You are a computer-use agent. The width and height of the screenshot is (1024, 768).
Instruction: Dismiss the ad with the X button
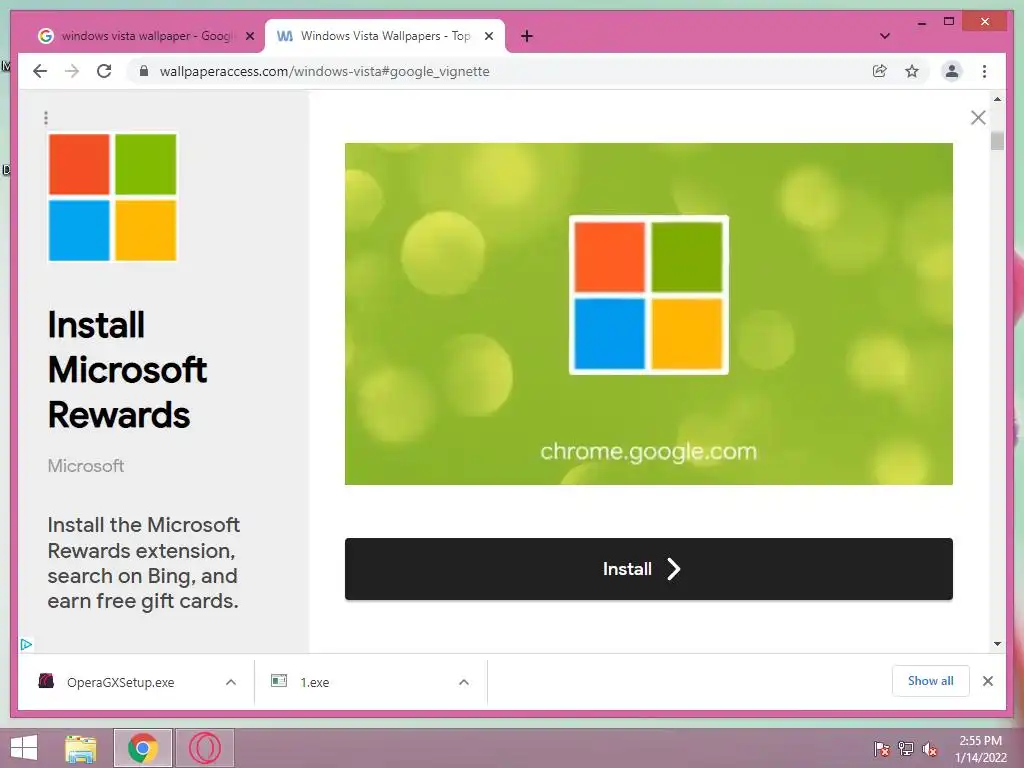tap(978, 118)
